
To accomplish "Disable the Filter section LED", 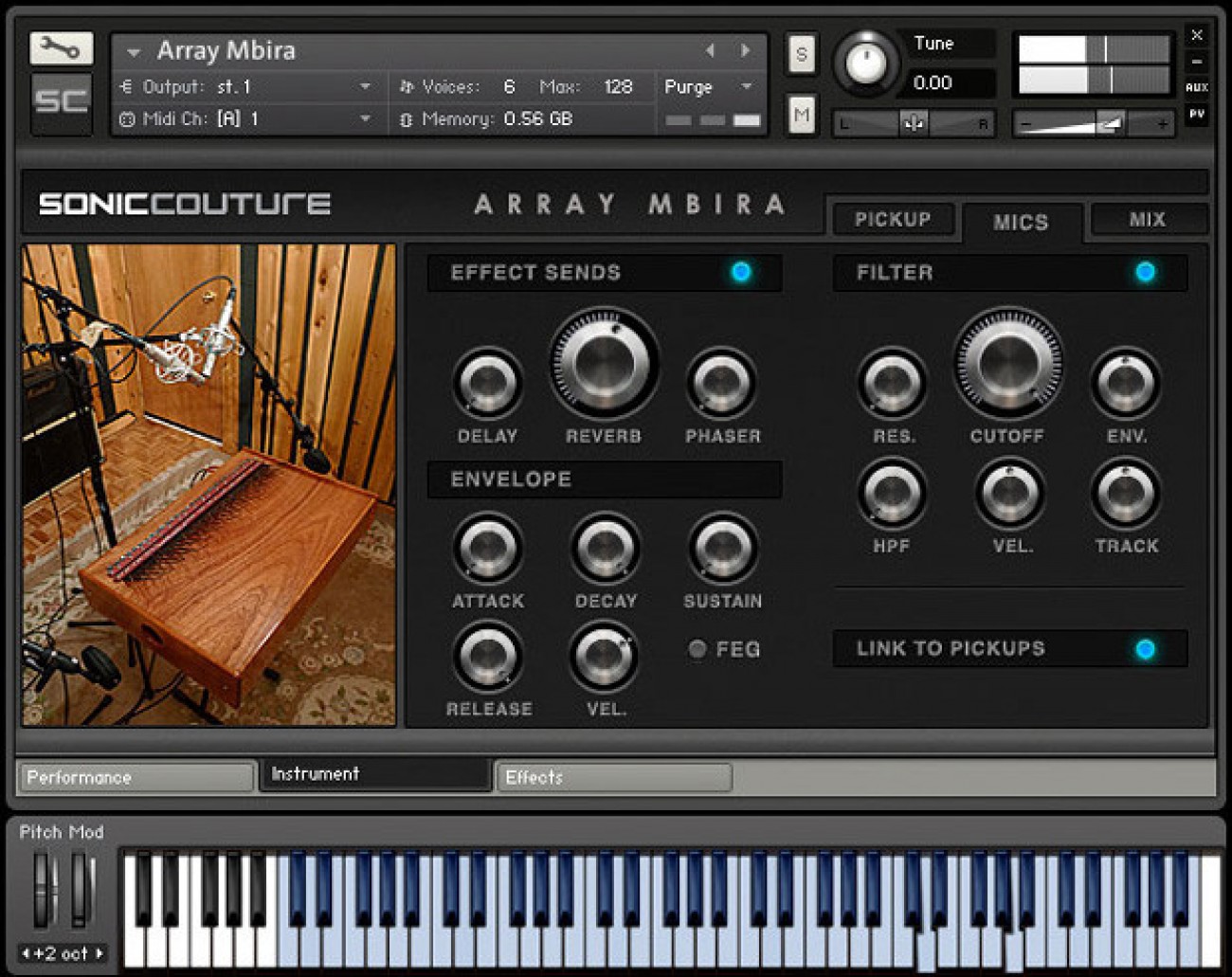I will click(x=1145, y=273).
